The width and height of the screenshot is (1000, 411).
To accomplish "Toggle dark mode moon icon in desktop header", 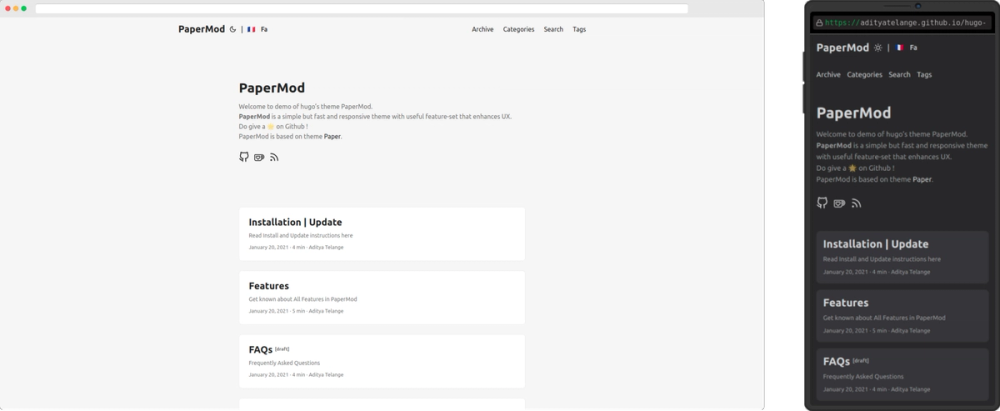I will (233, 29).
